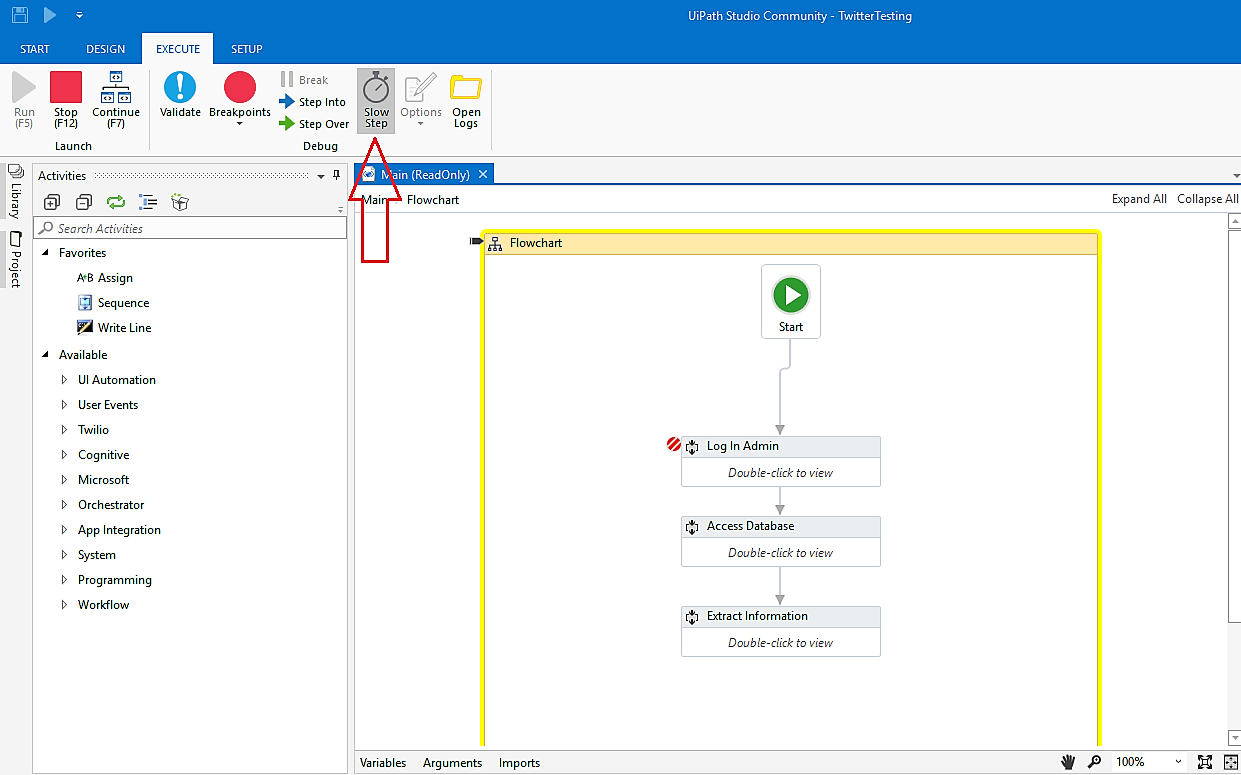Open the Breakpoints dropdown arrow
Image resolution: width=1241 pixels, height=775 pixels.
click(x=240, y=124)
